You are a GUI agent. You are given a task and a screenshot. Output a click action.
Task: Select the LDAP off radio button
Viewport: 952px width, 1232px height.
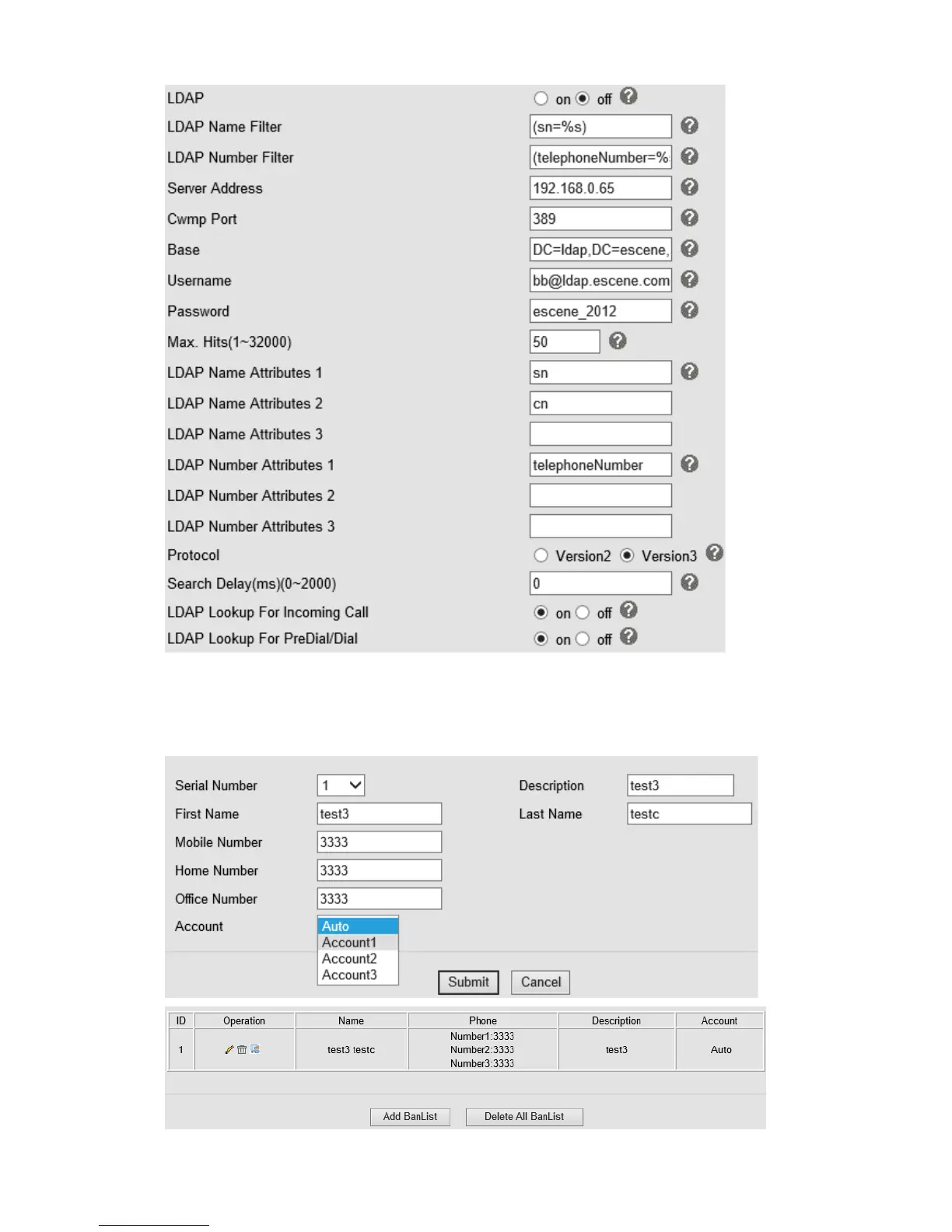coord(583,99)
